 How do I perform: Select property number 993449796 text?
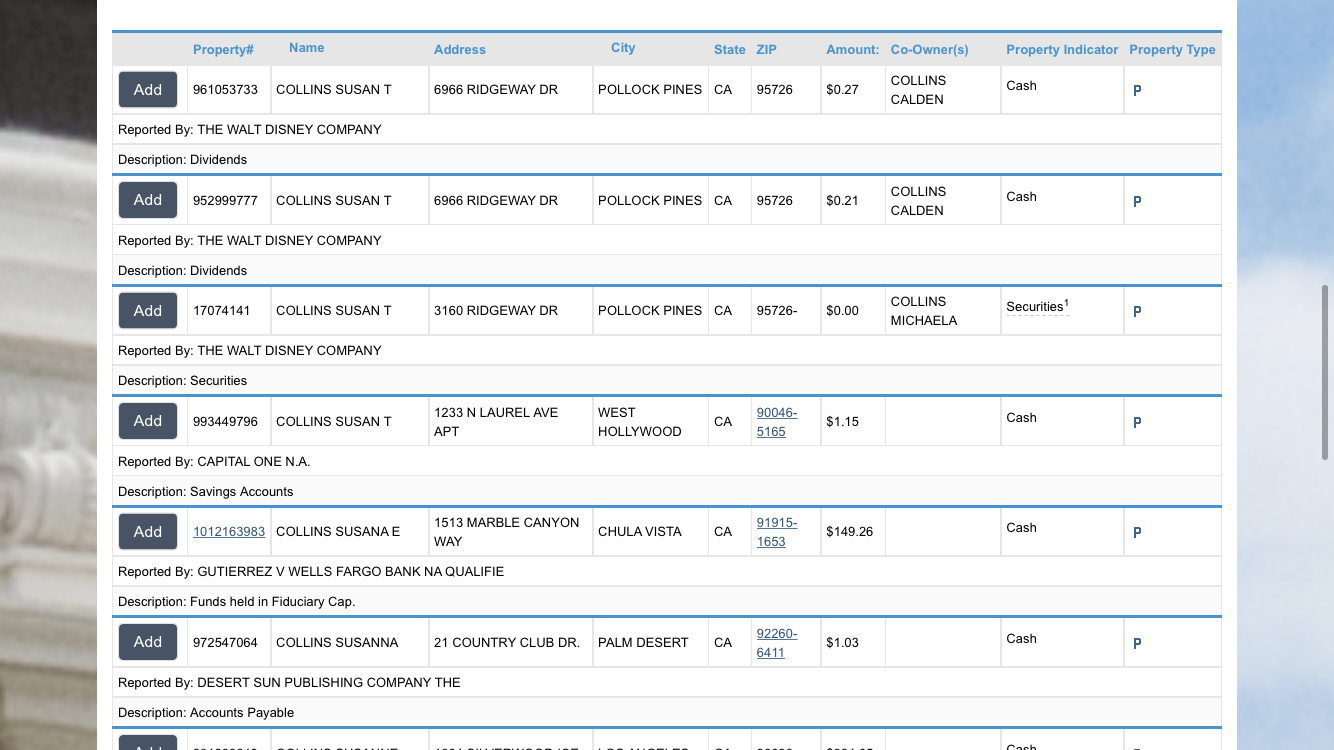225,422
